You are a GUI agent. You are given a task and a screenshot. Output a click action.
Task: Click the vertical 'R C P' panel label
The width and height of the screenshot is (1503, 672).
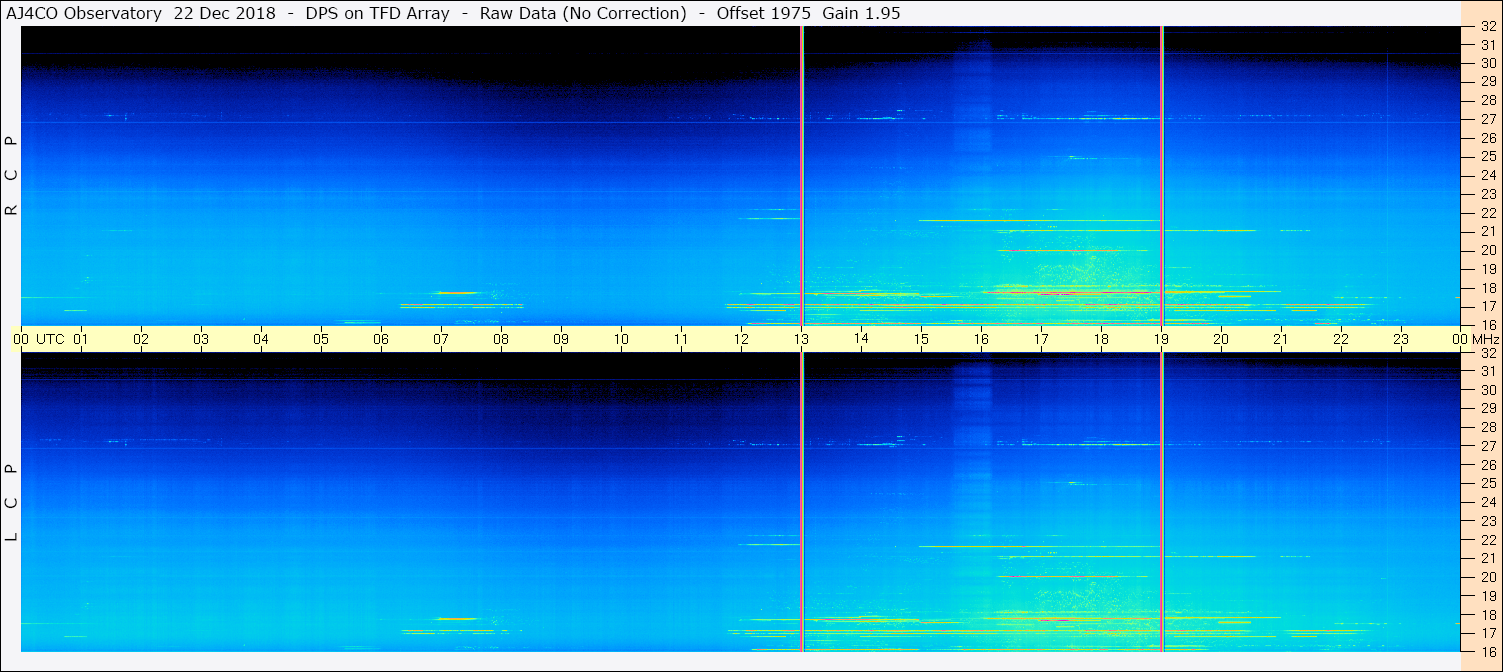pyautogui.click(x=12, y=176)
